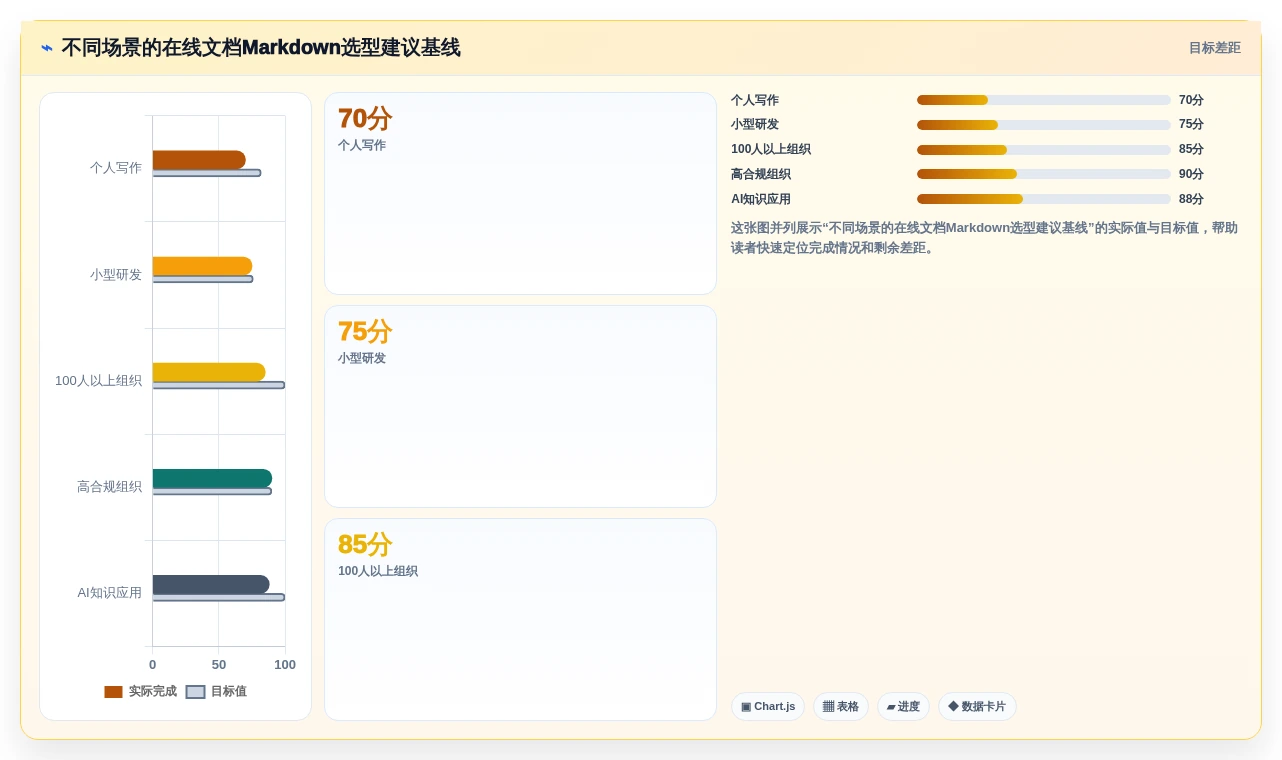Click the 100人以上组织 axis label in chart

98,380
